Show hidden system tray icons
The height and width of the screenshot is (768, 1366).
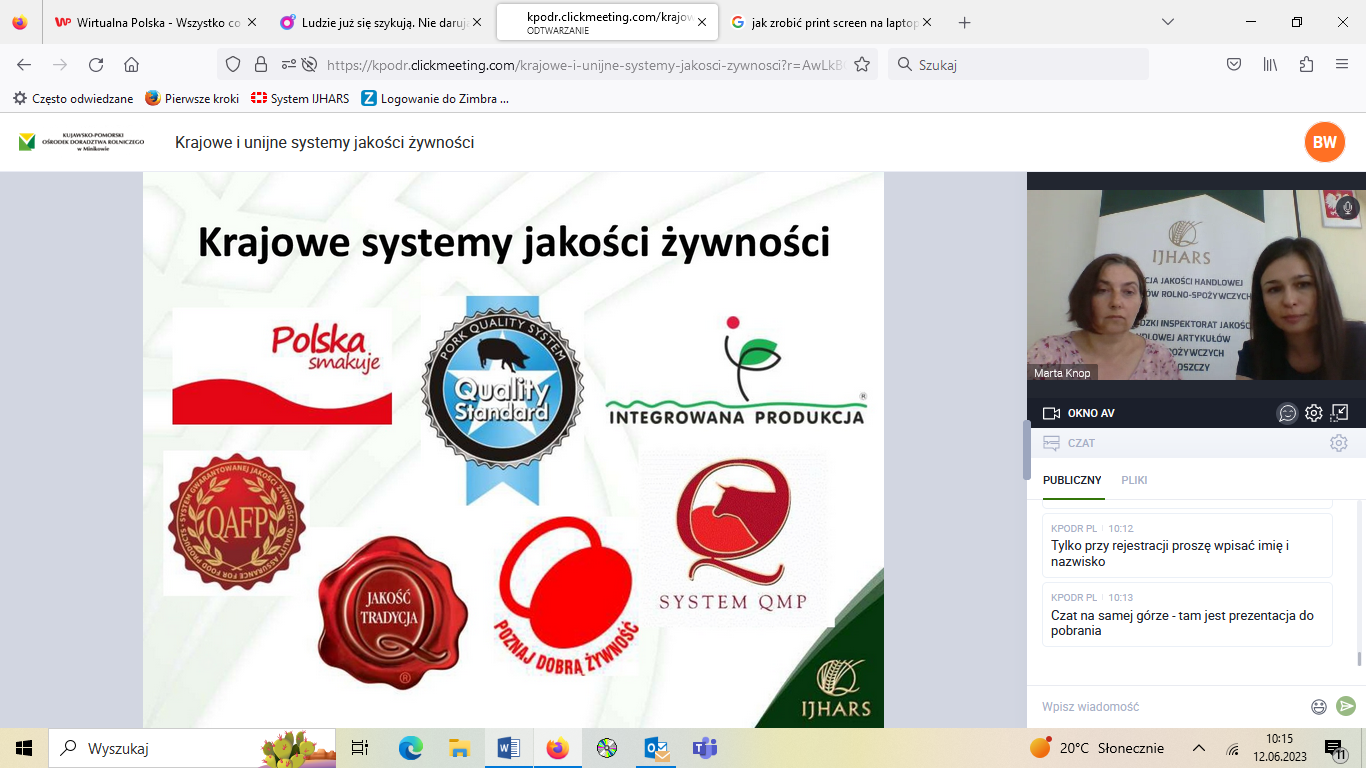click(1199, 748)
